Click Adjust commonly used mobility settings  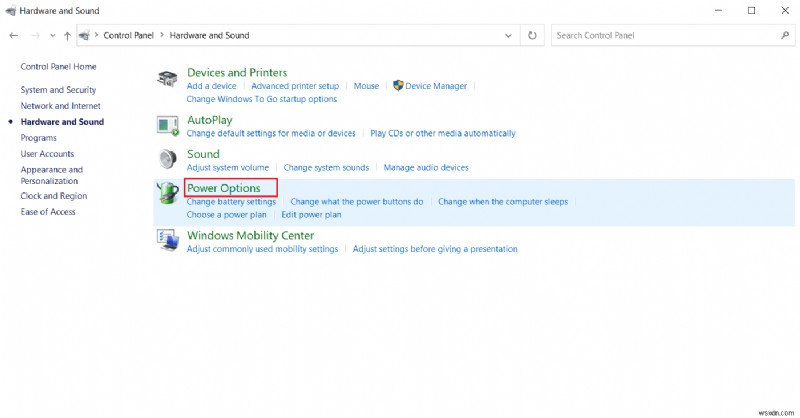[x=262, y=249]
